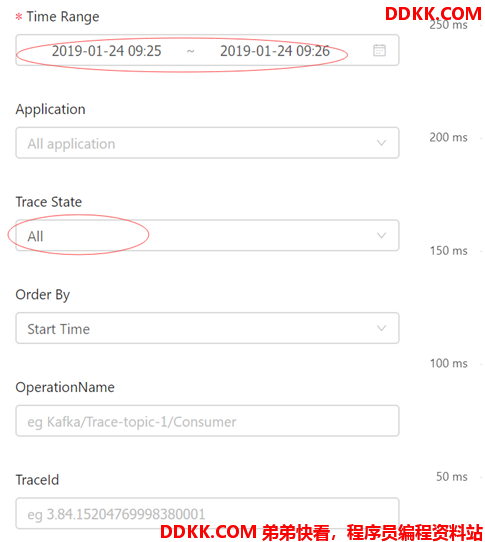
Task: Click the start date 2019-01-24 09:25
Action: 106,51
